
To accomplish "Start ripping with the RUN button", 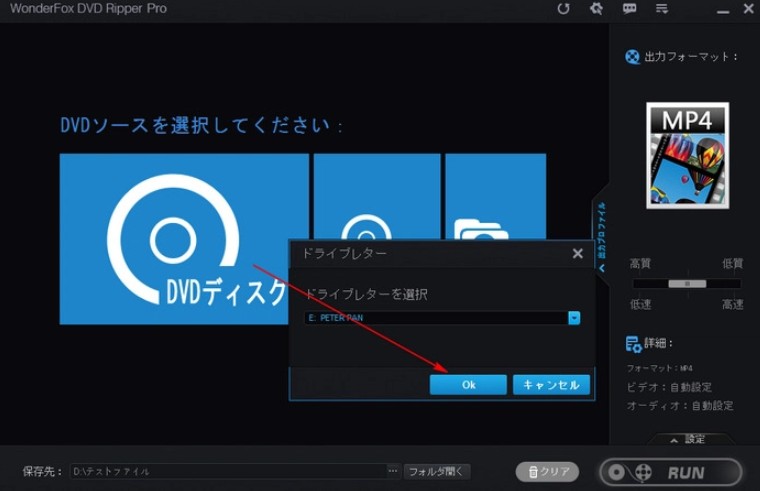I will click(671, 472).
